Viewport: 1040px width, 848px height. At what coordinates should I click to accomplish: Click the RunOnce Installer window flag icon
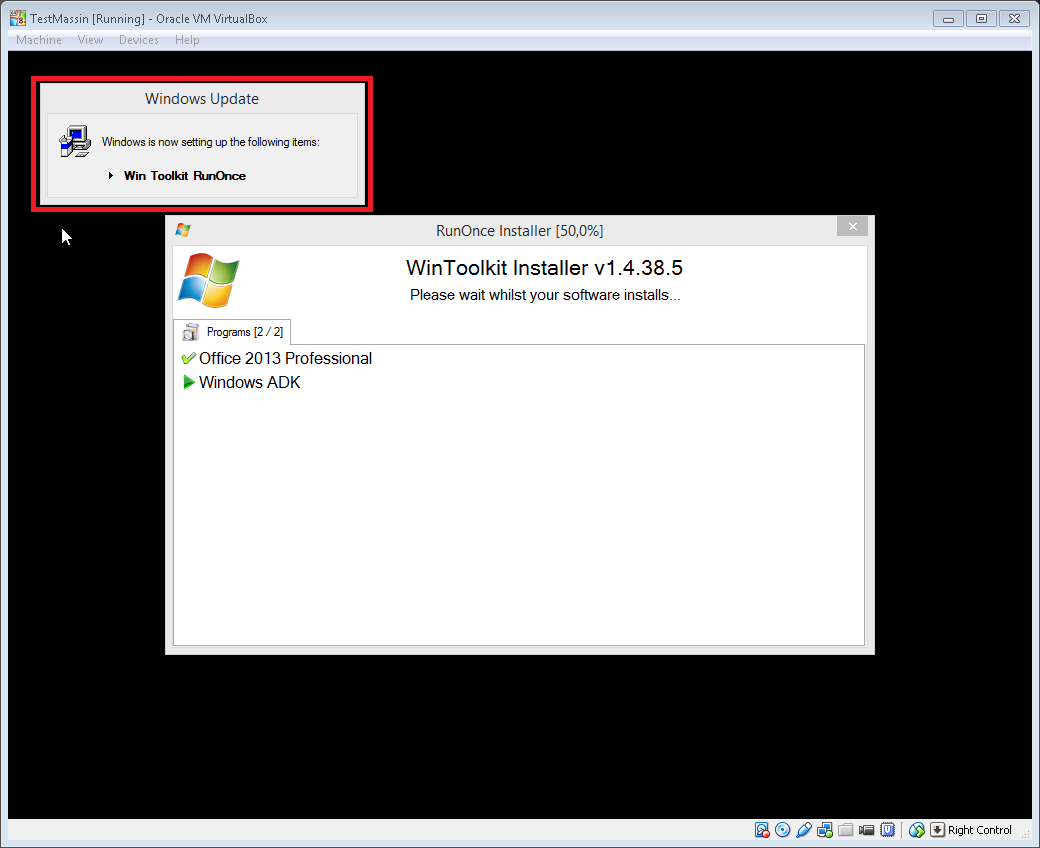tap(183, 230)
